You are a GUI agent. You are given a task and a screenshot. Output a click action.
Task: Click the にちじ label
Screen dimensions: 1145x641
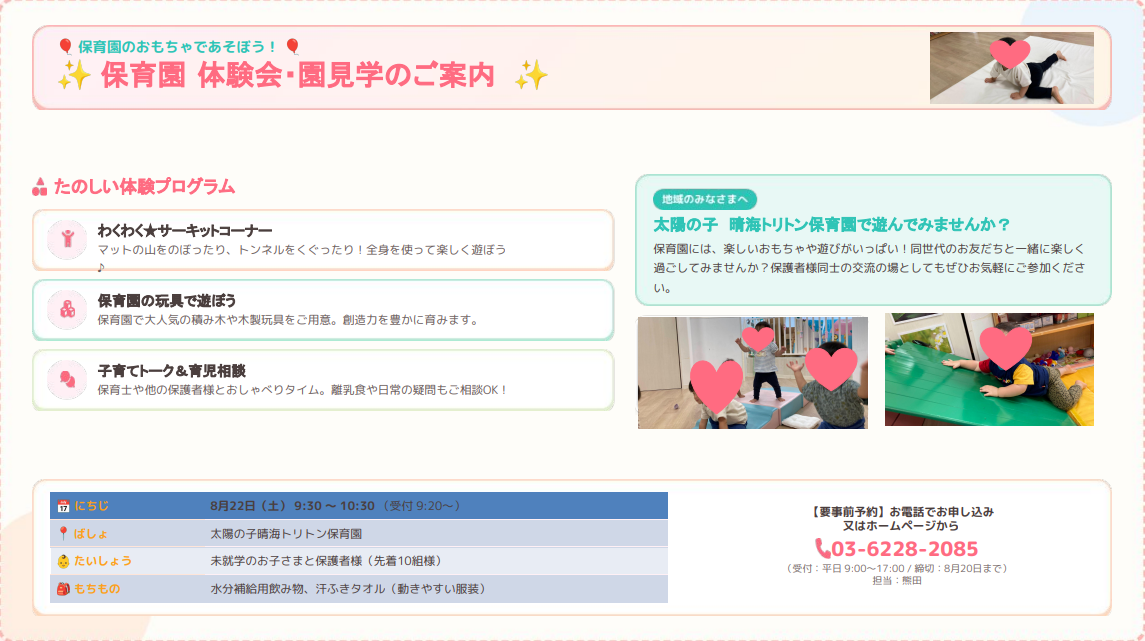click(x=92, y=506)
